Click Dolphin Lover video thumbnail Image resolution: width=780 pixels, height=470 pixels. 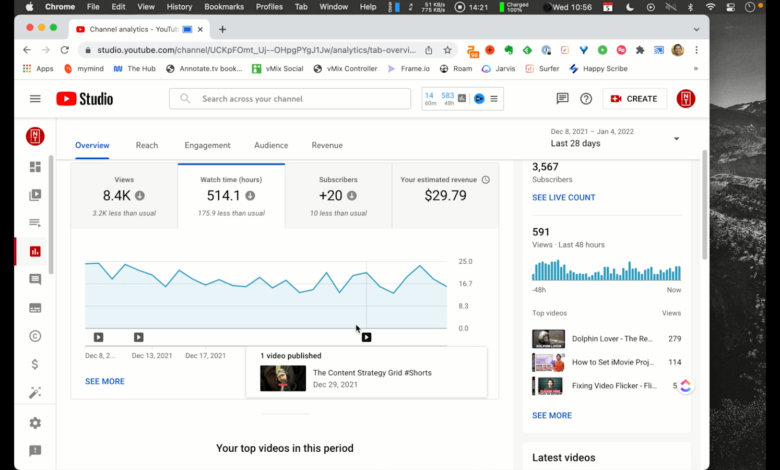pyautogui.click(x=548, y=339)
